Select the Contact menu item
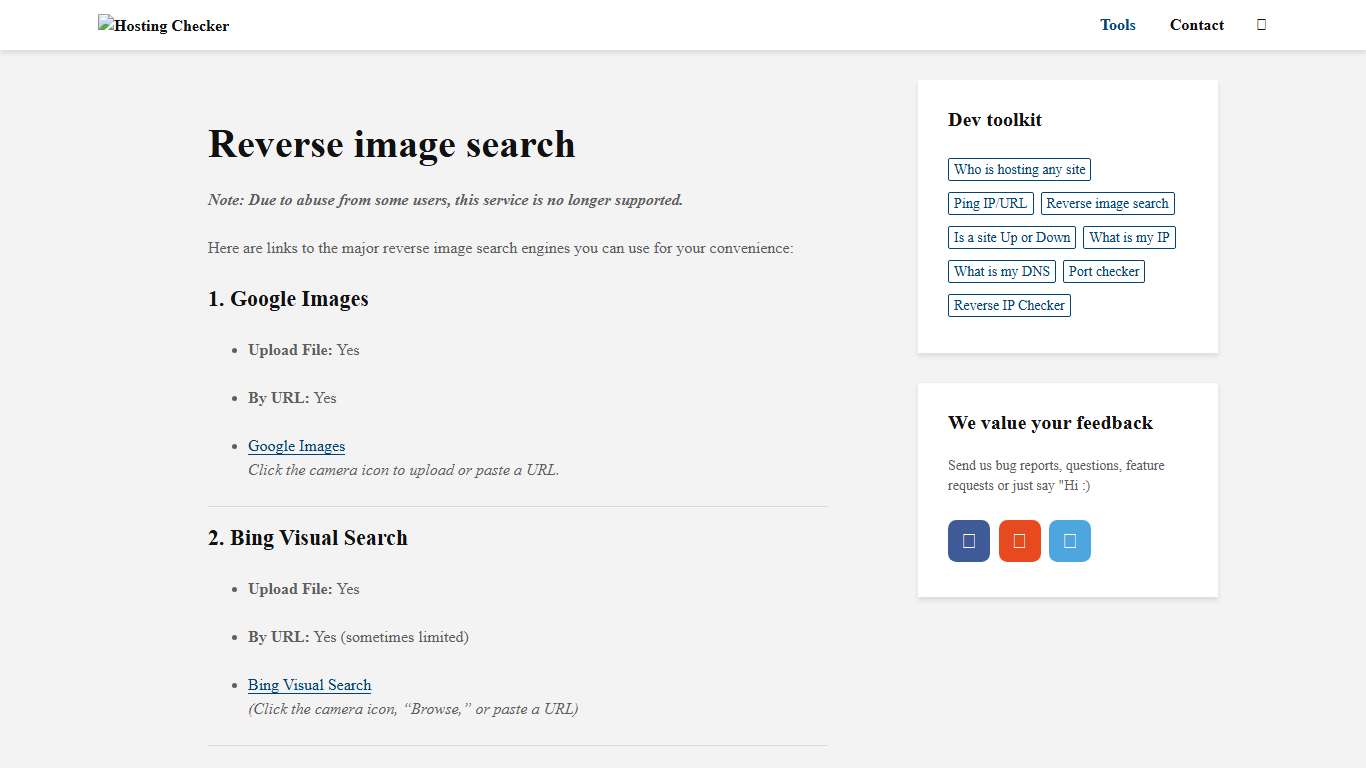Screen dimensions: 1366x768 tap(1196, 25)
